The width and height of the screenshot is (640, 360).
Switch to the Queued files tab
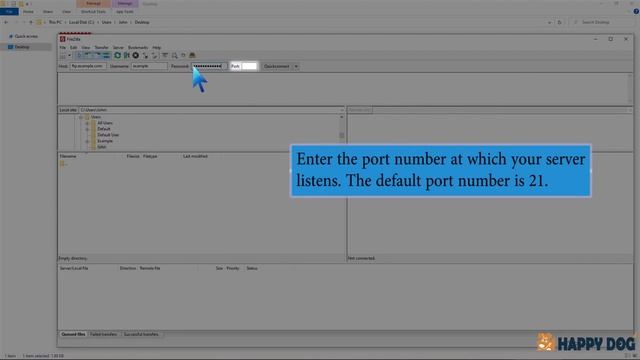(x=73, y=334)
